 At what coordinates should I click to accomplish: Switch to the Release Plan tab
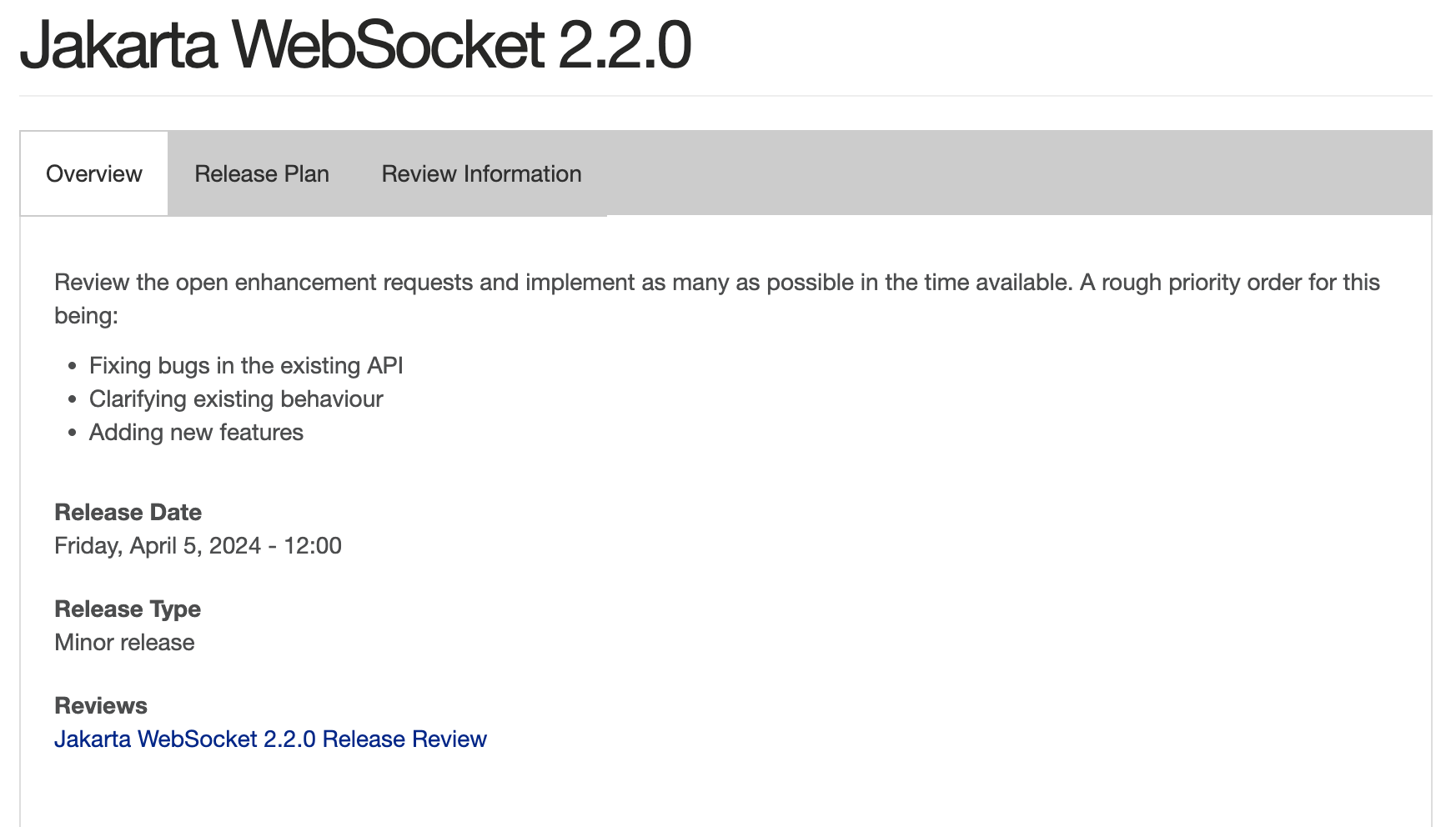(262, 173)
